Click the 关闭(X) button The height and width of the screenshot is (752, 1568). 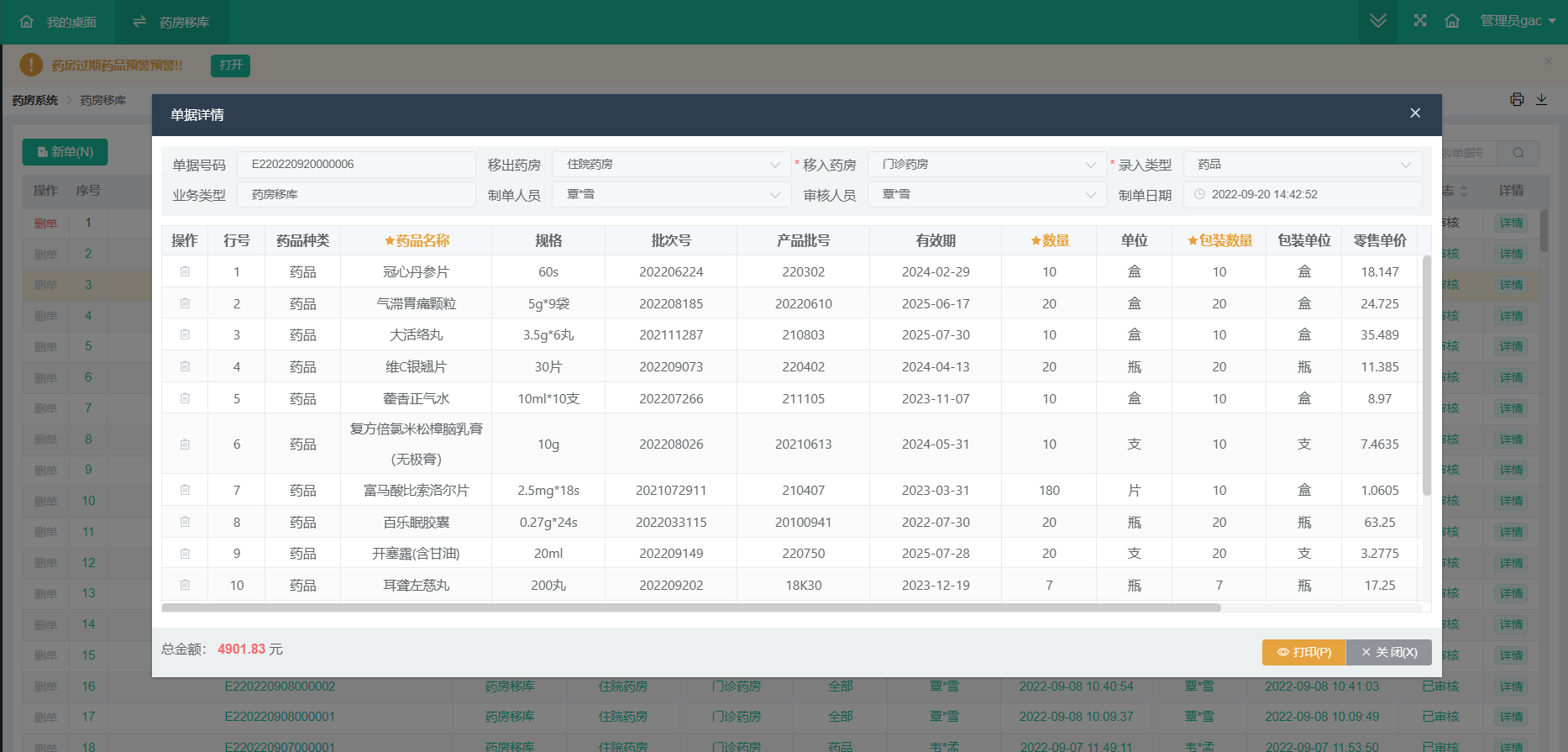pos(1389,652)
